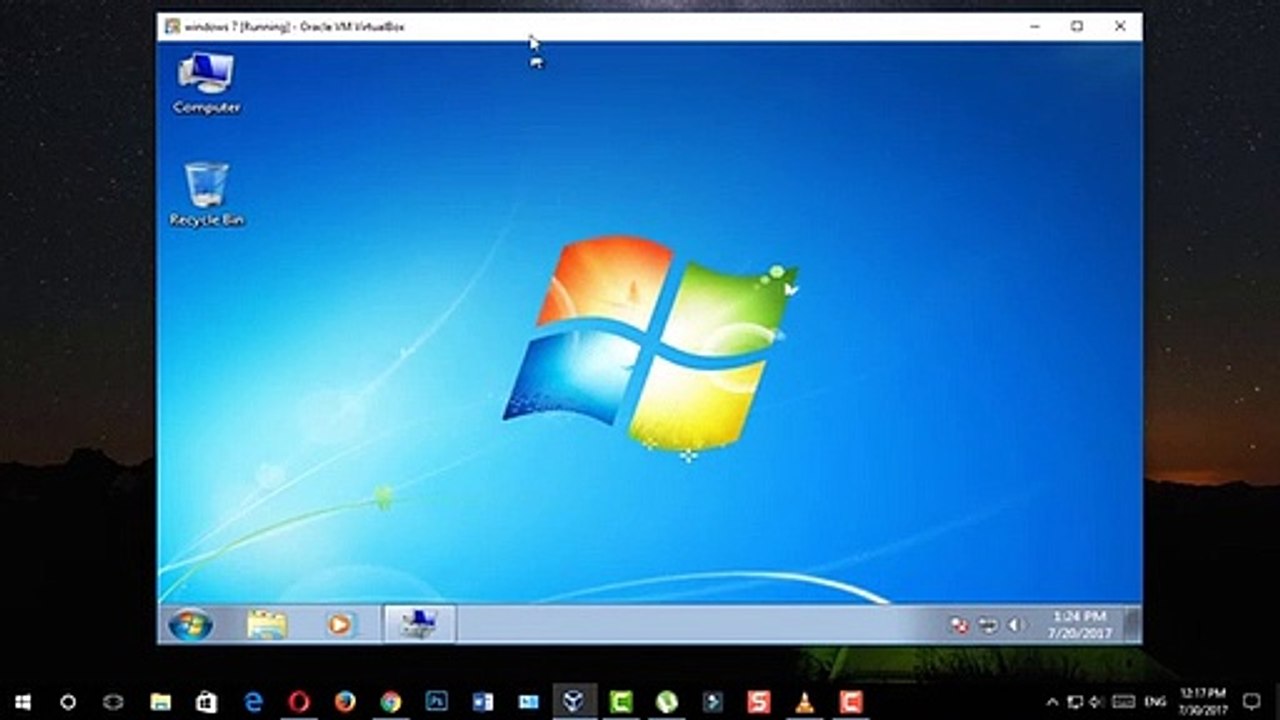Open Photoshop from host taskbar
This screenshot has width=1280, height=720.
437,702
